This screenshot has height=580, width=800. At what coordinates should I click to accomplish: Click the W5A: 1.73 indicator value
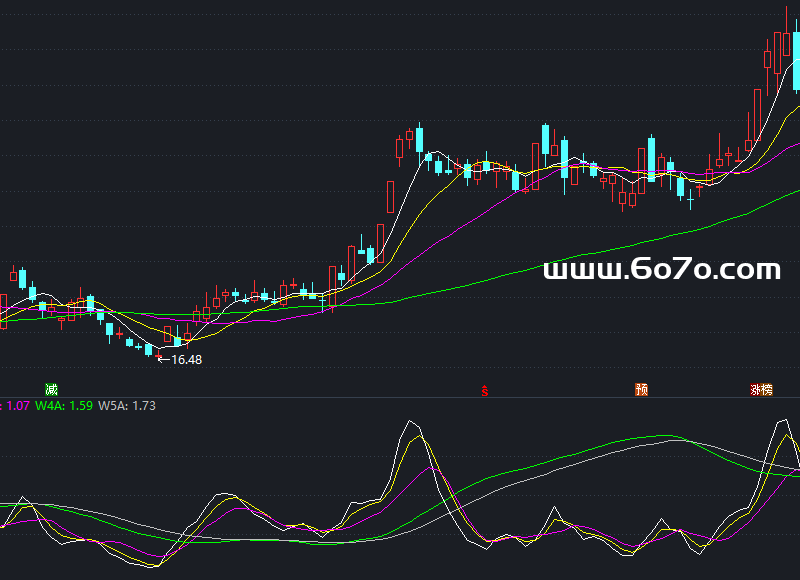127,406
